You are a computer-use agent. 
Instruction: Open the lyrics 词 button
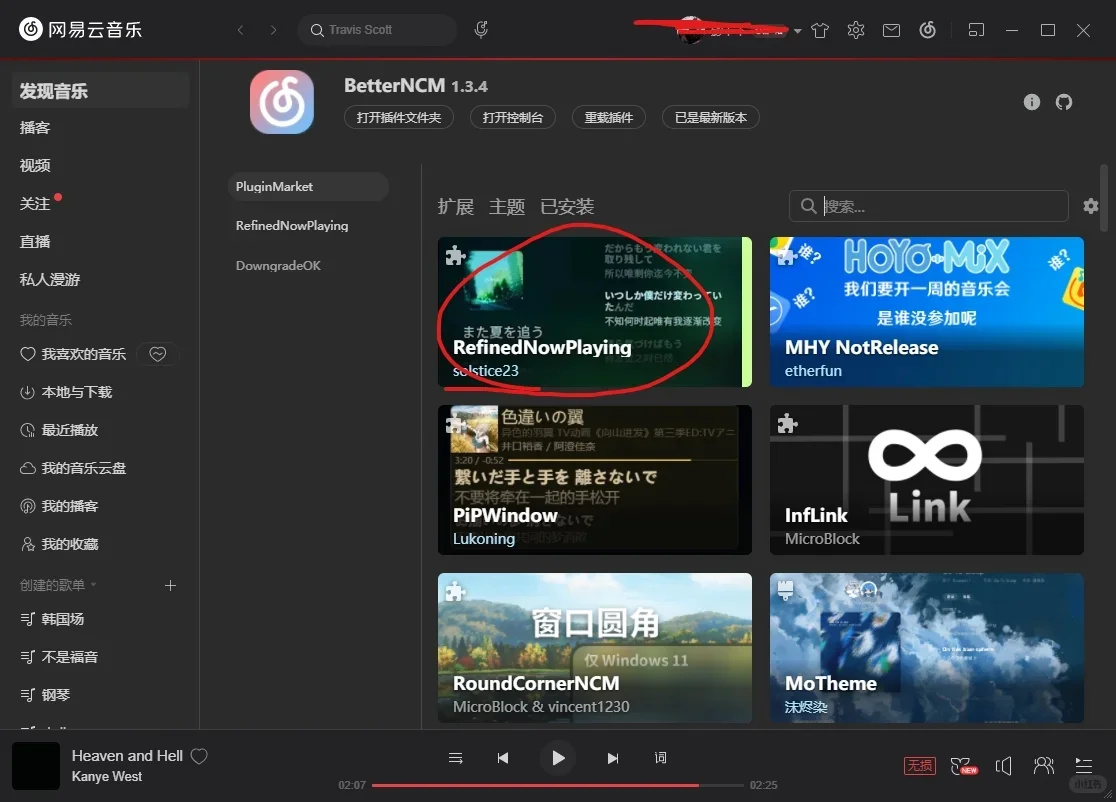[x=660, y=757]
